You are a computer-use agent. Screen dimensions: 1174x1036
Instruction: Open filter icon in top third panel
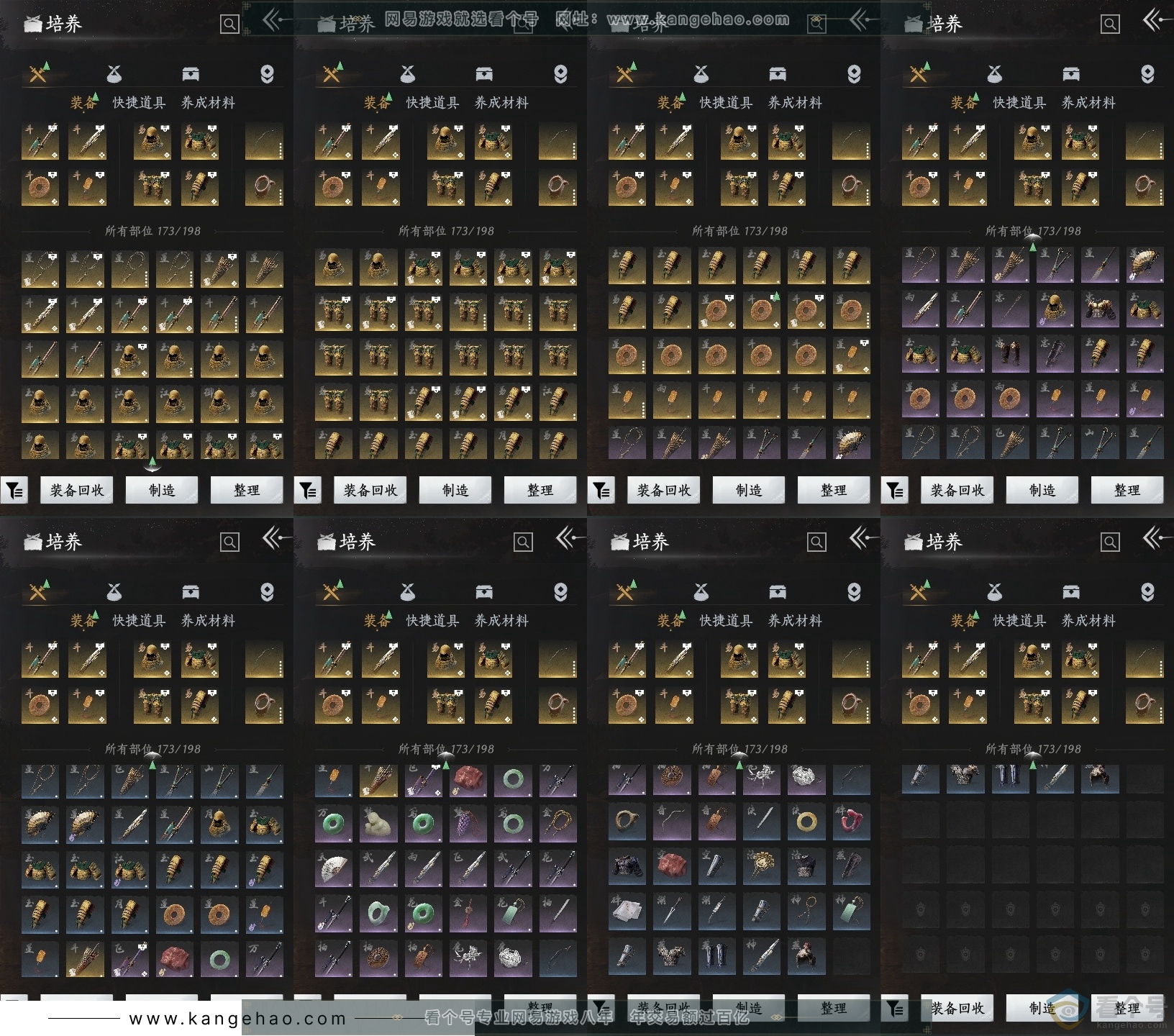601,490
